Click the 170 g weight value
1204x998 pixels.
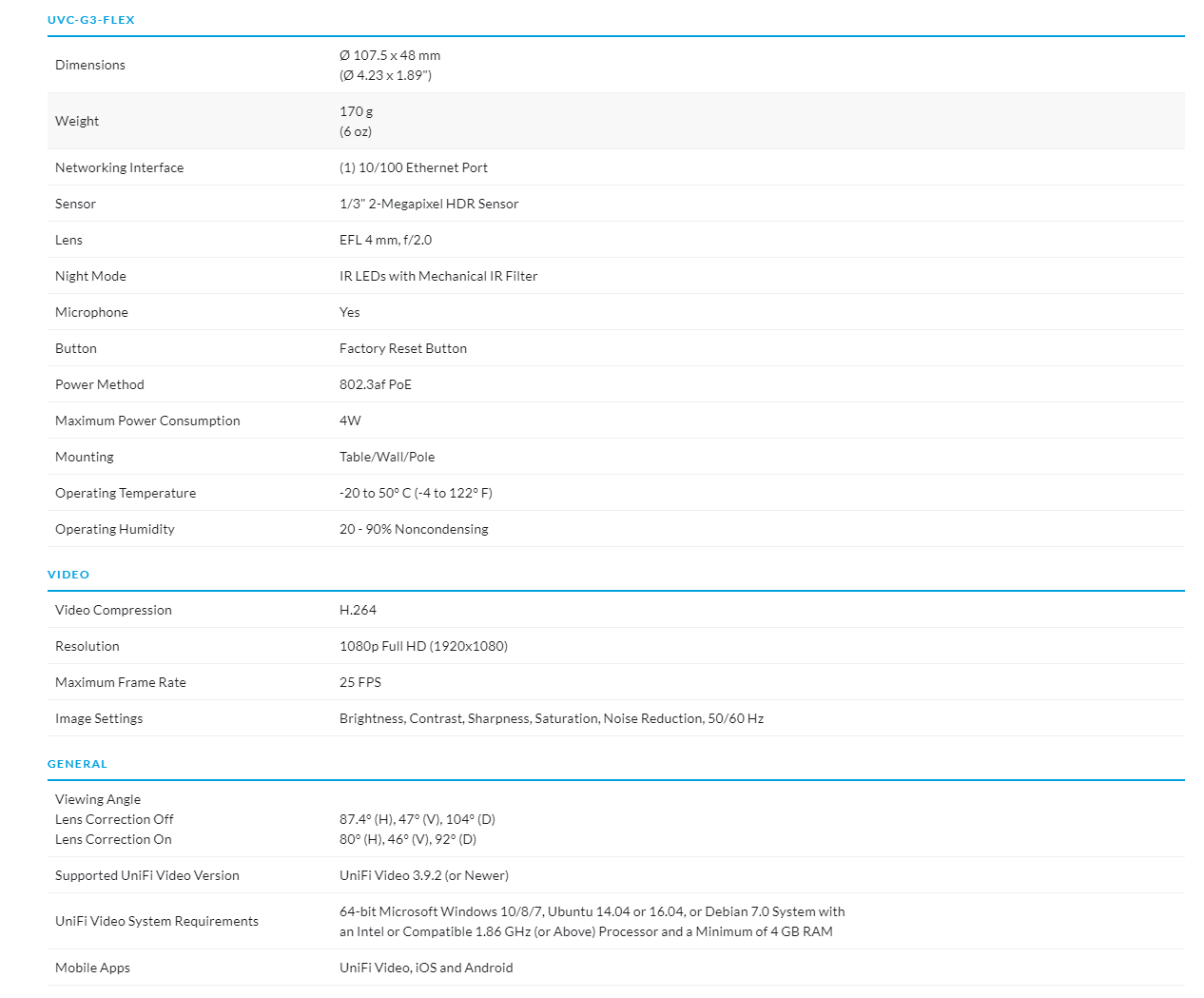356,111
